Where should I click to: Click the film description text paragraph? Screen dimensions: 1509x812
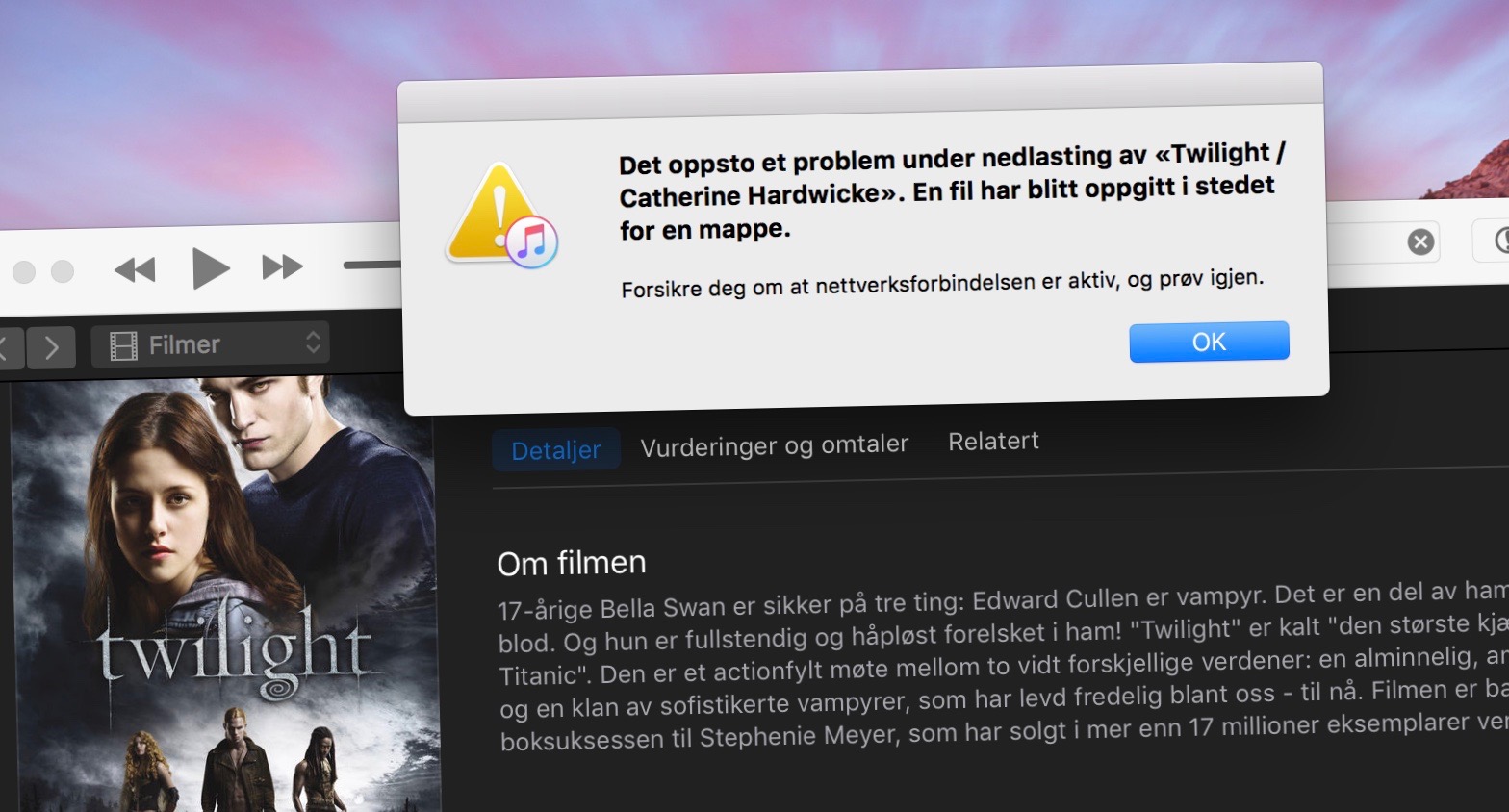(1003, 667)
